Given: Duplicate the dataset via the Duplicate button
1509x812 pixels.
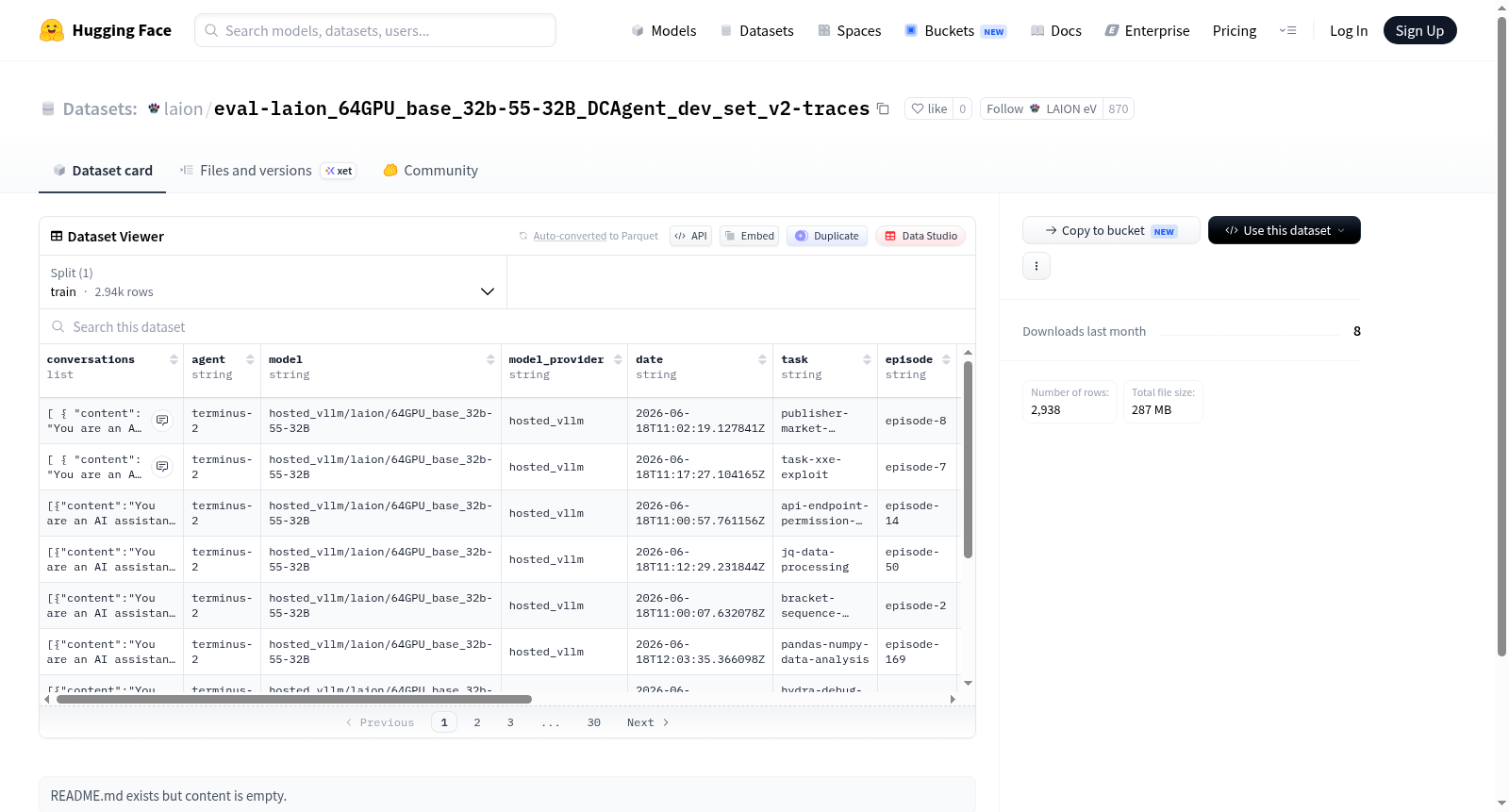Looking at the screenshot, I should click(x=827, y=236).
